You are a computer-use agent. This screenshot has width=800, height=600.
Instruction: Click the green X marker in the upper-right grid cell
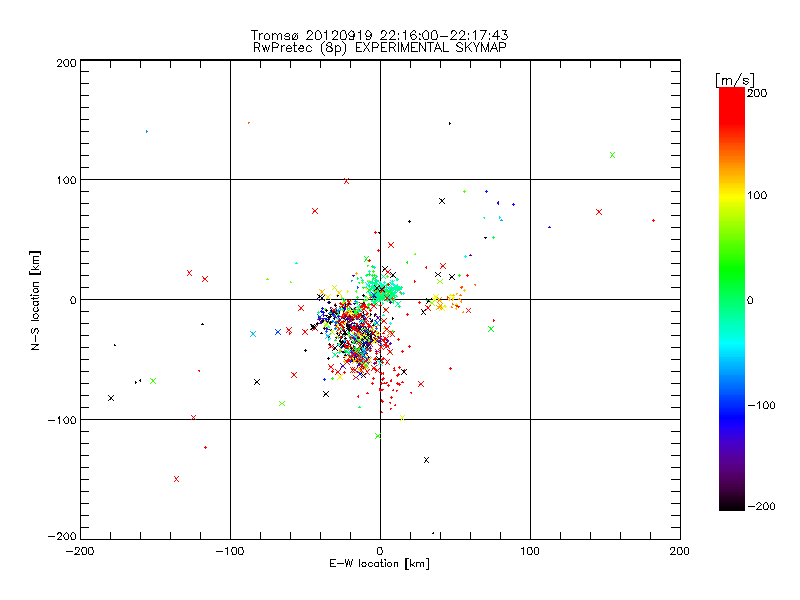612,155
